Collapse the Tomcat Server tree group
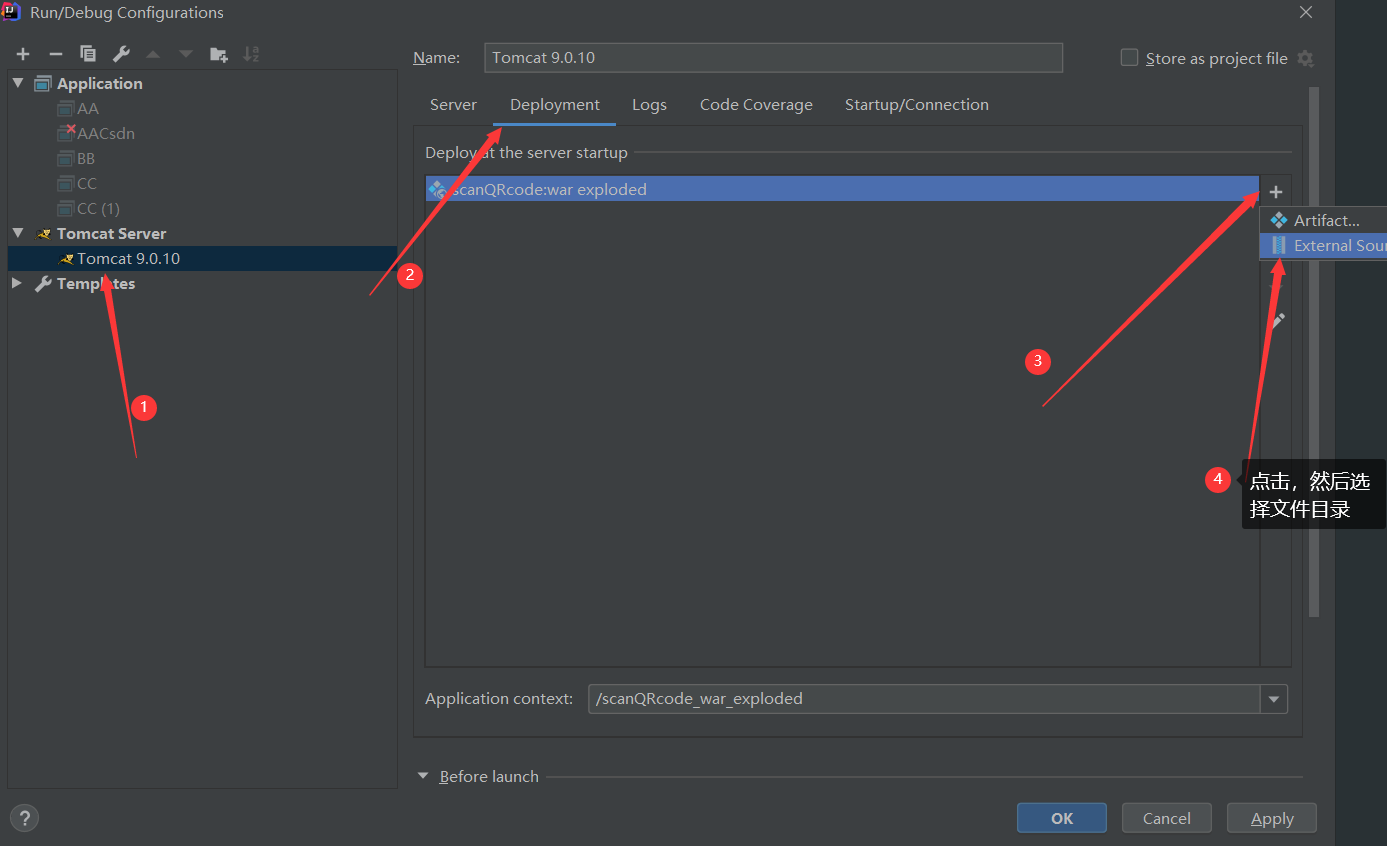 coord(18,234)
